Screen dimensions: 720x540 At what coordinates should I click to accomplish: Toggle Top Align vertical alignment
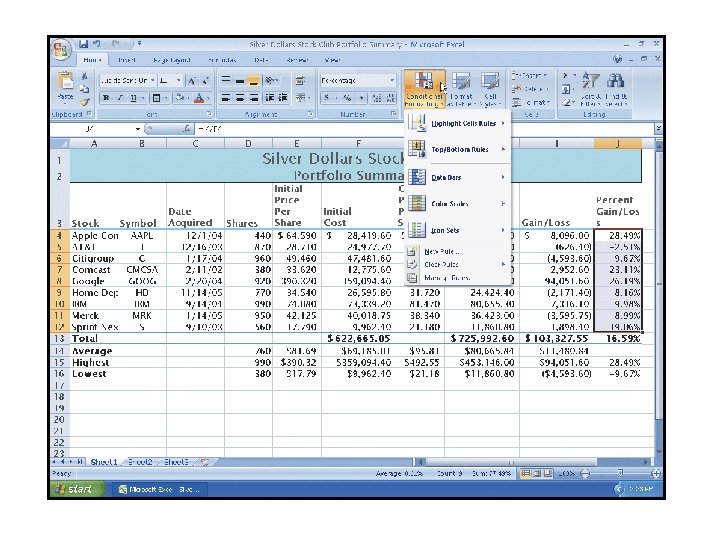[x=226, y=81]
